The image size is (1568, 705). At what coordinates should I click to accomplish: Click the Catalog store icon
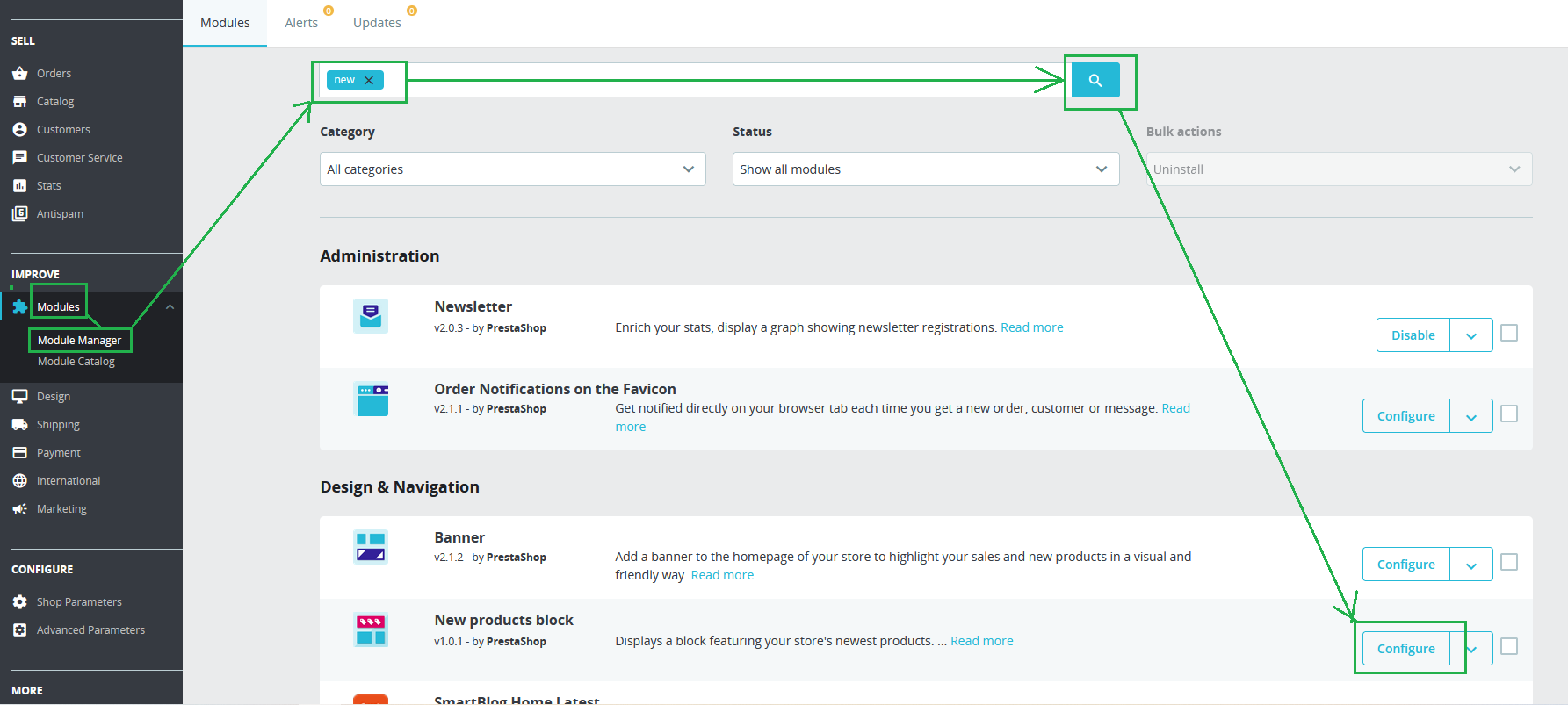(x=19, y=101)
